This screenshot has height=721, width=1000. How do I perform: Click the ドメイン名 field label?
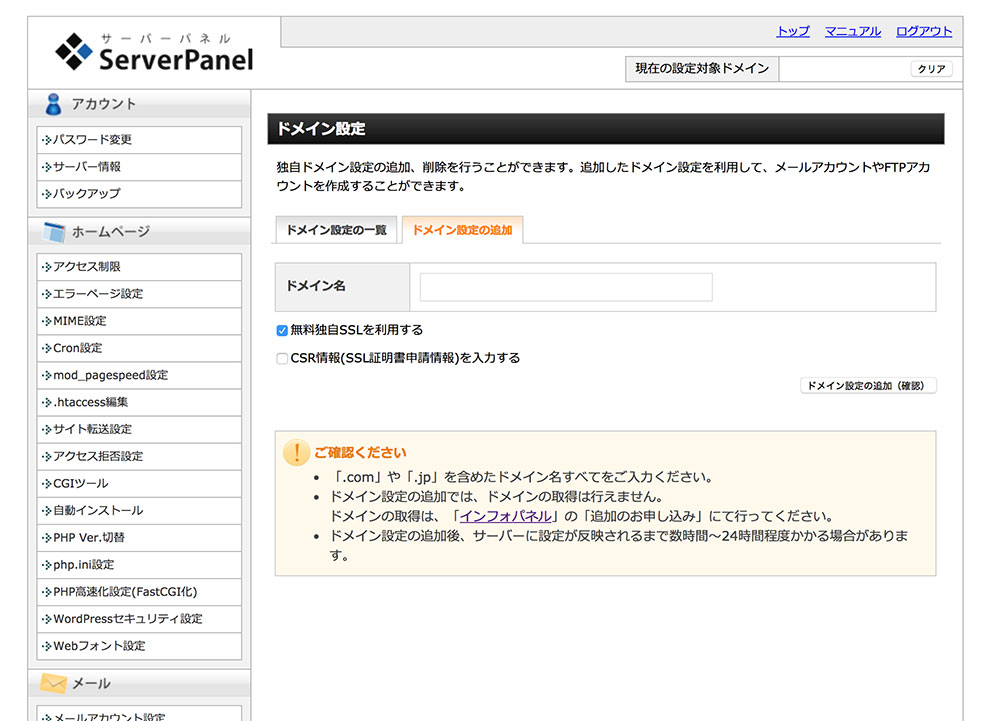click(x=316, y=286)
